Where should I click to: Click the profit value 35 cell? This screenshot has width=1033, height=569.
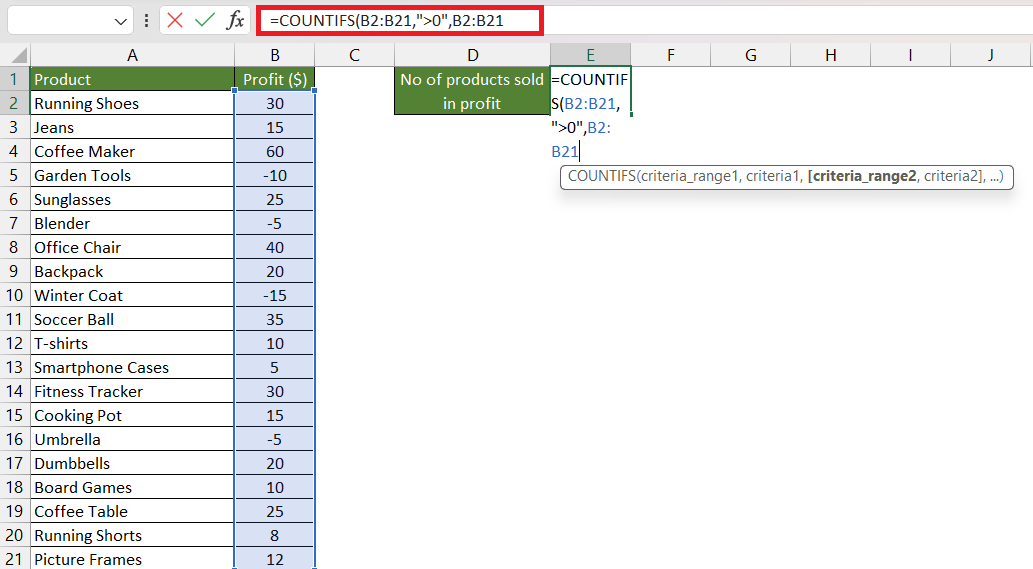[x=275, y=319]
